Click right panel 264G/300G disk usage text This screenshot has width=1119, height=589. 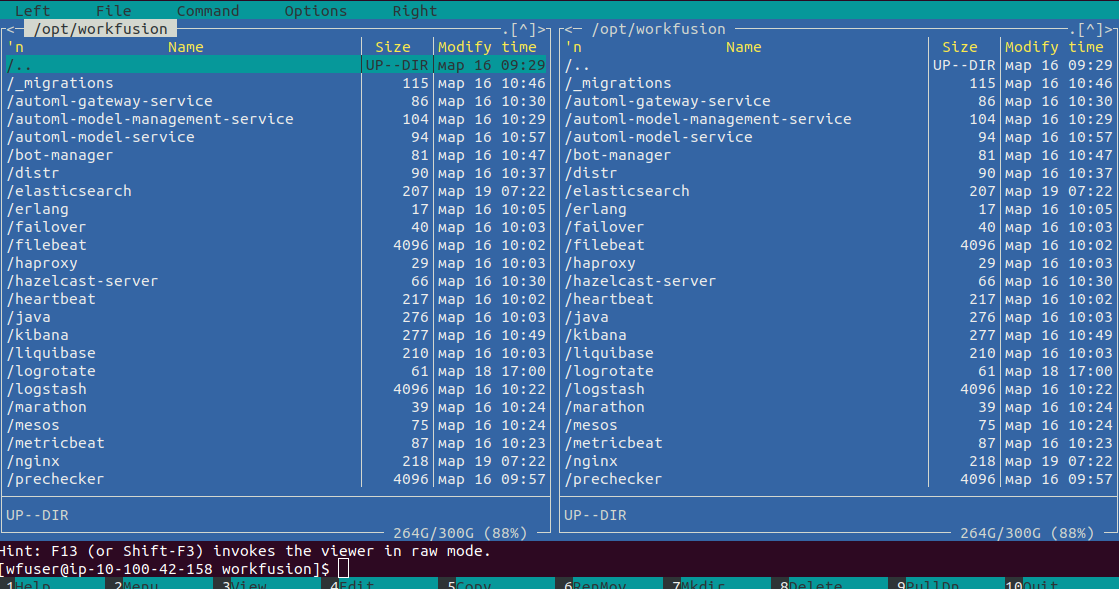click(x=1027, y=533)
